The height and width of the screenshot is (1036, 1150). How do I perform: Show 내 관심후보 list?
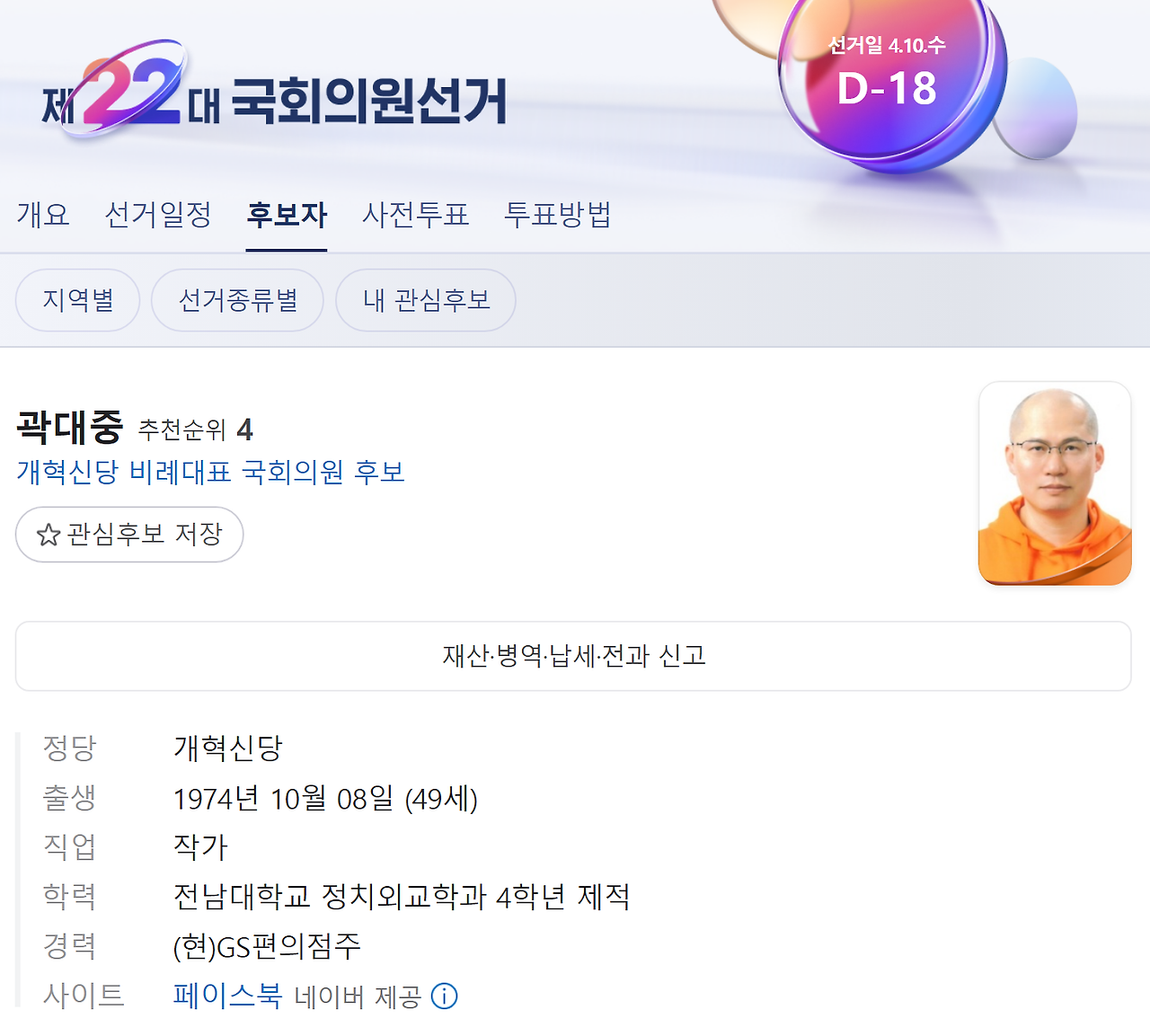coord(426,300)
